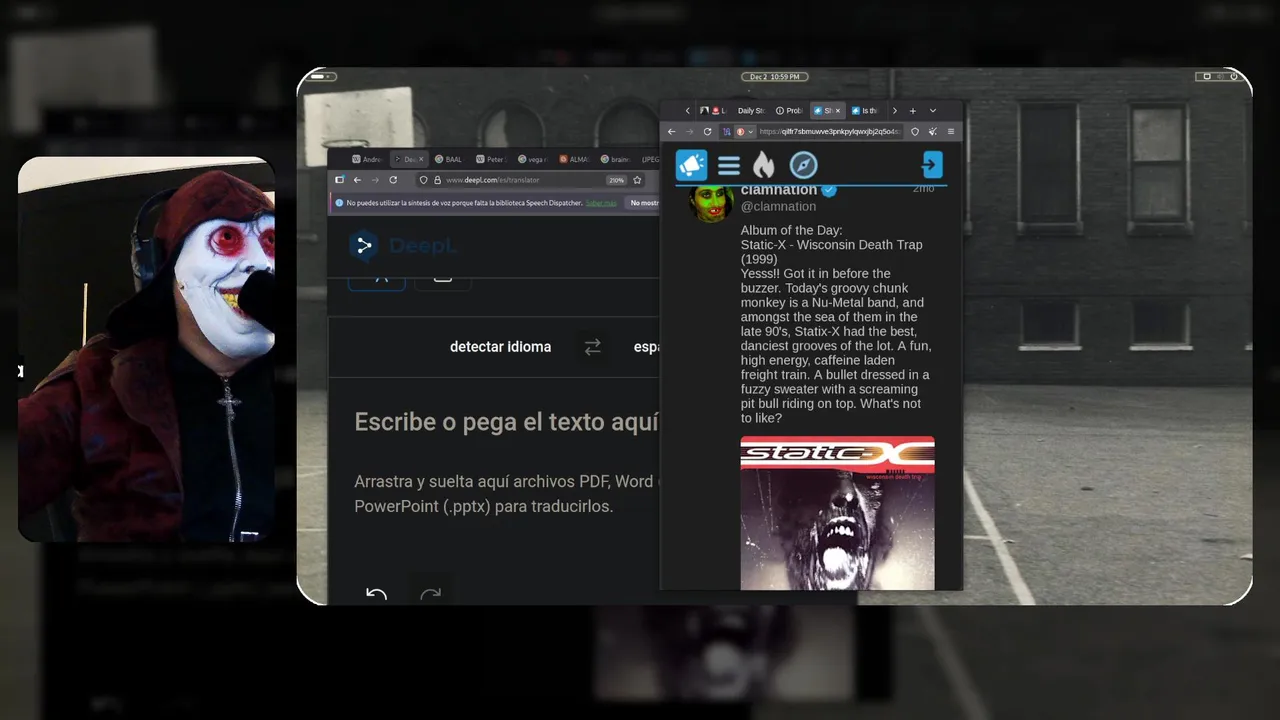Switch to the vega tab in the DeepL window
The width and height of the screenshot is (1280, 720).
pos(532,159)
